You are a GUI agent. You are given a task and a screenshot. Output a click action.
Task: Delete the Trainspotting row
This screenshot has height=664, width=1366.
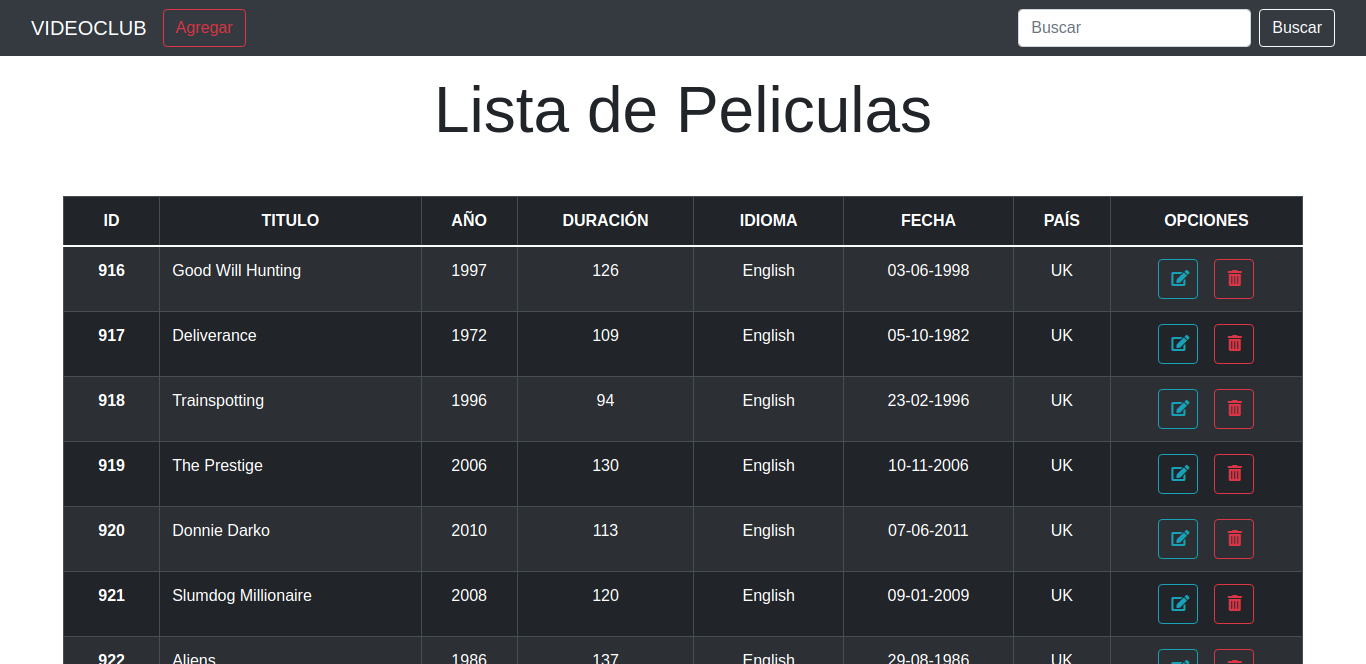point(1234,409)
